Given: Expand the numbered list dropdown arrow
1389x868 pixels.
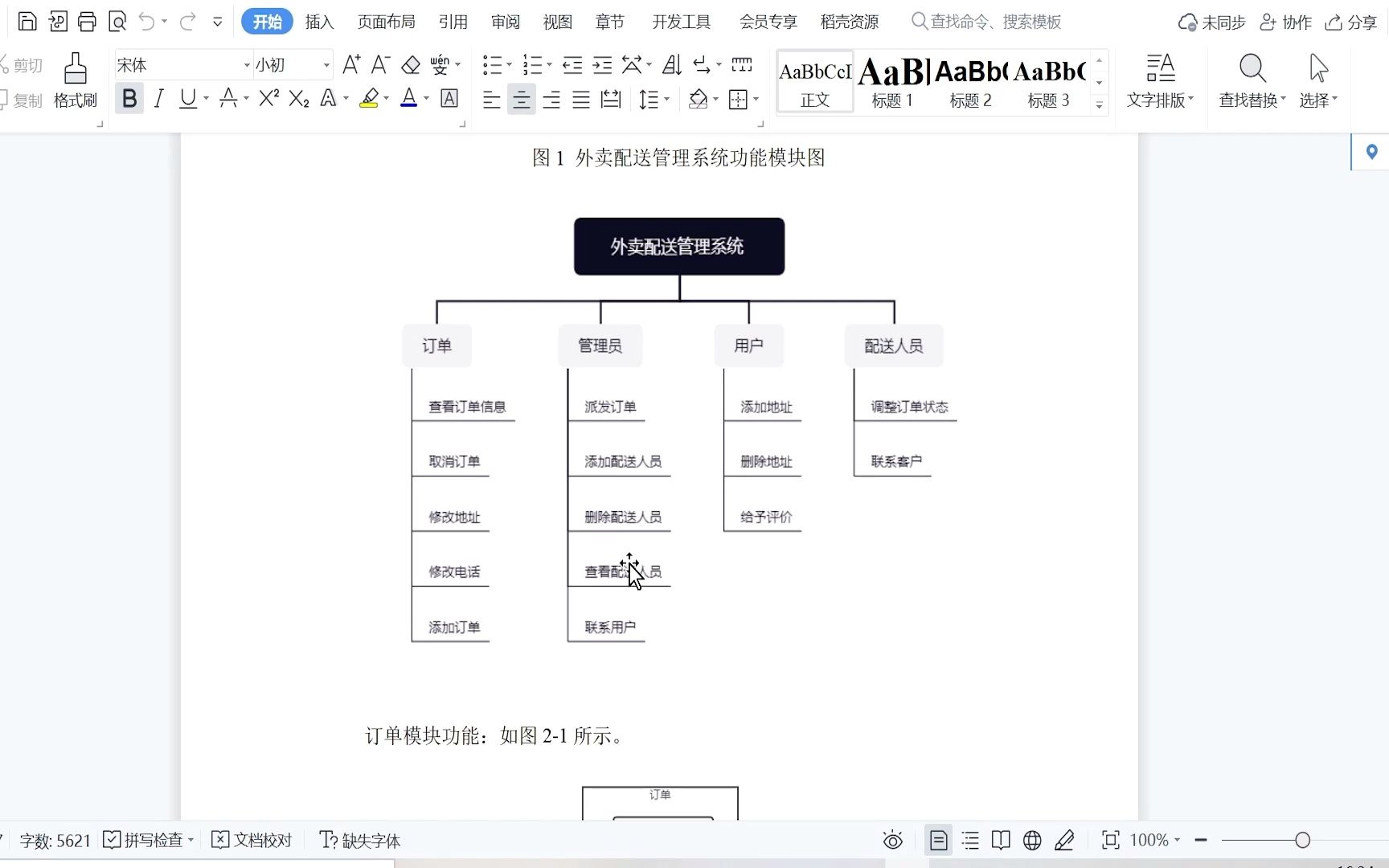Looking at the screenshot, I should 549,65.
